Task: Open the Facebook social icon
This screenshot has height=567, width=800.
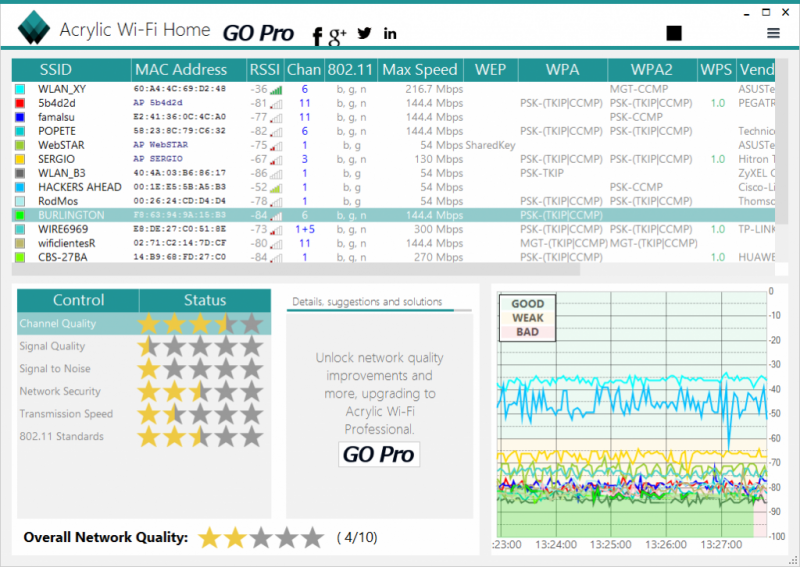Action: point(317,36)
